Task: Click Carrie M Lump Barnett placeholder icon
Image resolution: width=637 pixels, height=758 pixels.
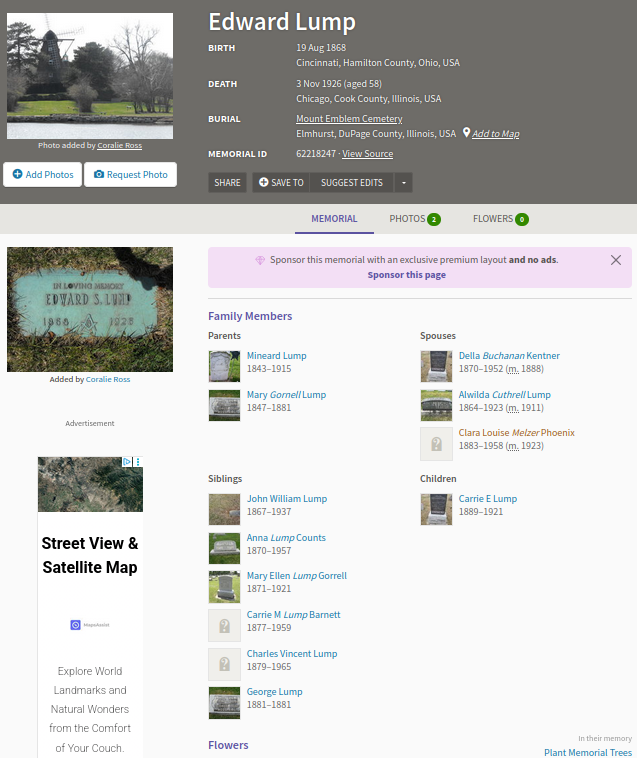Action: point(224,626)
